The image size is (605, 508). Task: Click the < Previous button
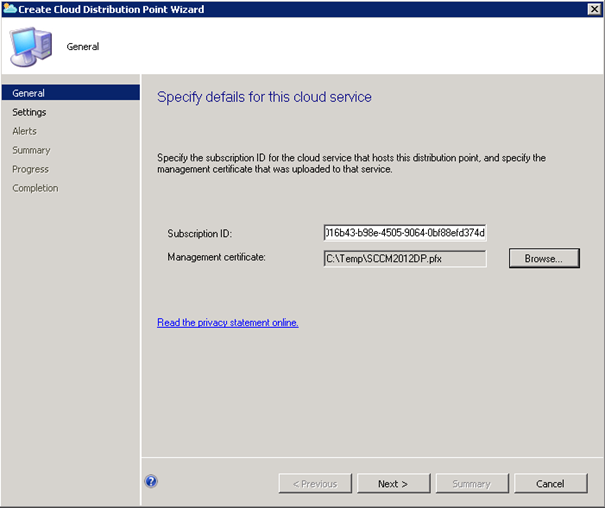click(x=315, y=484)
